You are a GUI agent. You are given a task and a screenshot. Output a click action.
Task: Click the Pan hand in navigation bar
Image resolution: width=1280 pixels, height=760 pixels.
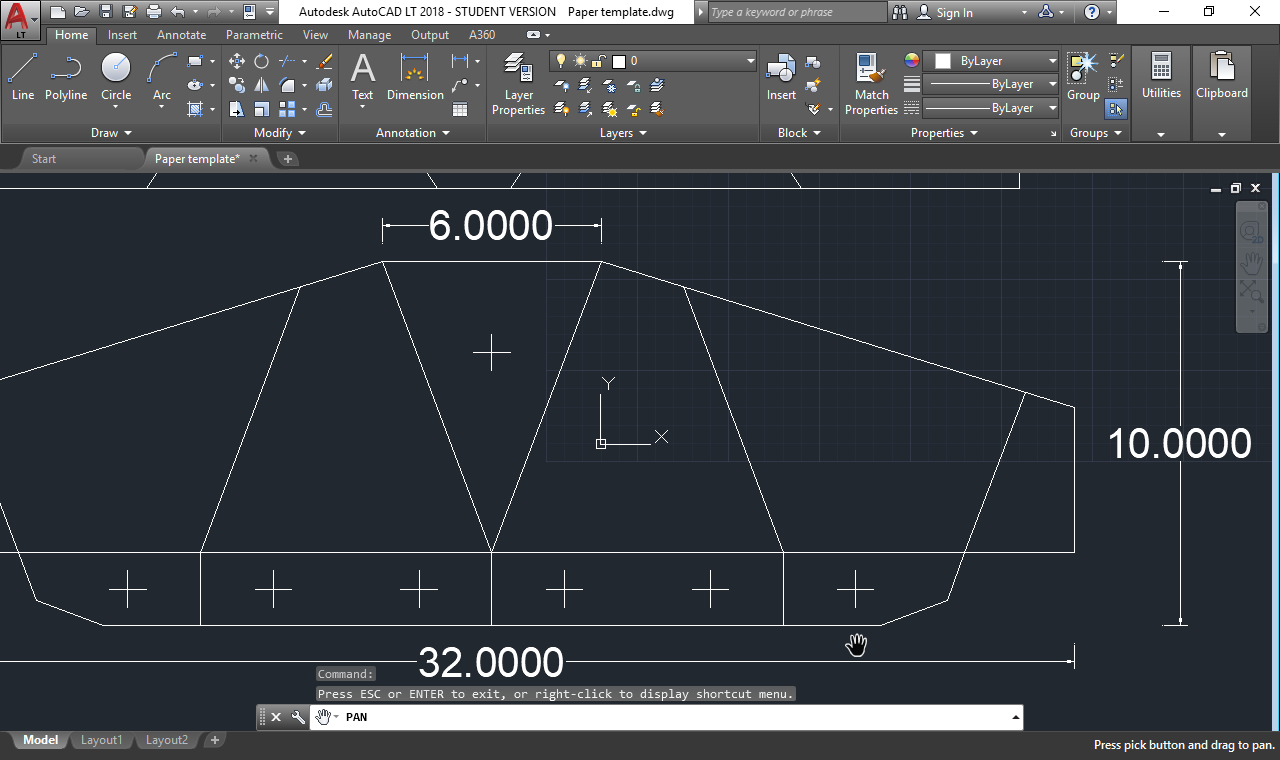click(1251, 264)
